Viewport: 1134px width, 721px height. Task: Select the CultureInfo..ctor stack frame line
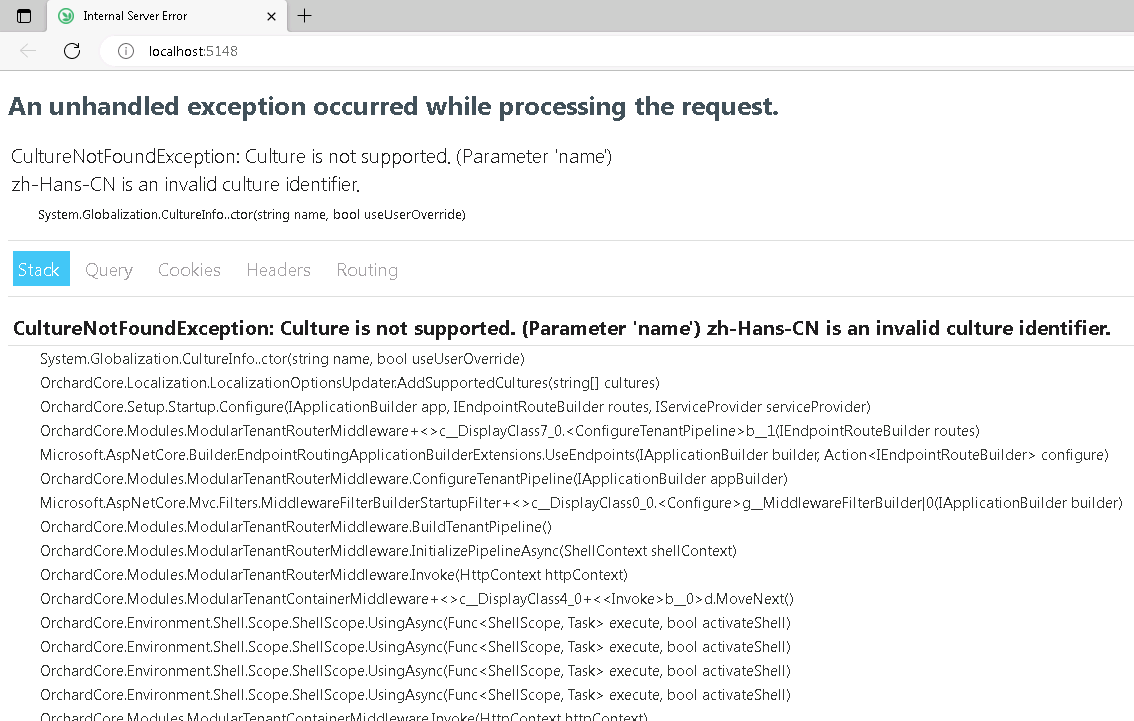tap(281, 359)
